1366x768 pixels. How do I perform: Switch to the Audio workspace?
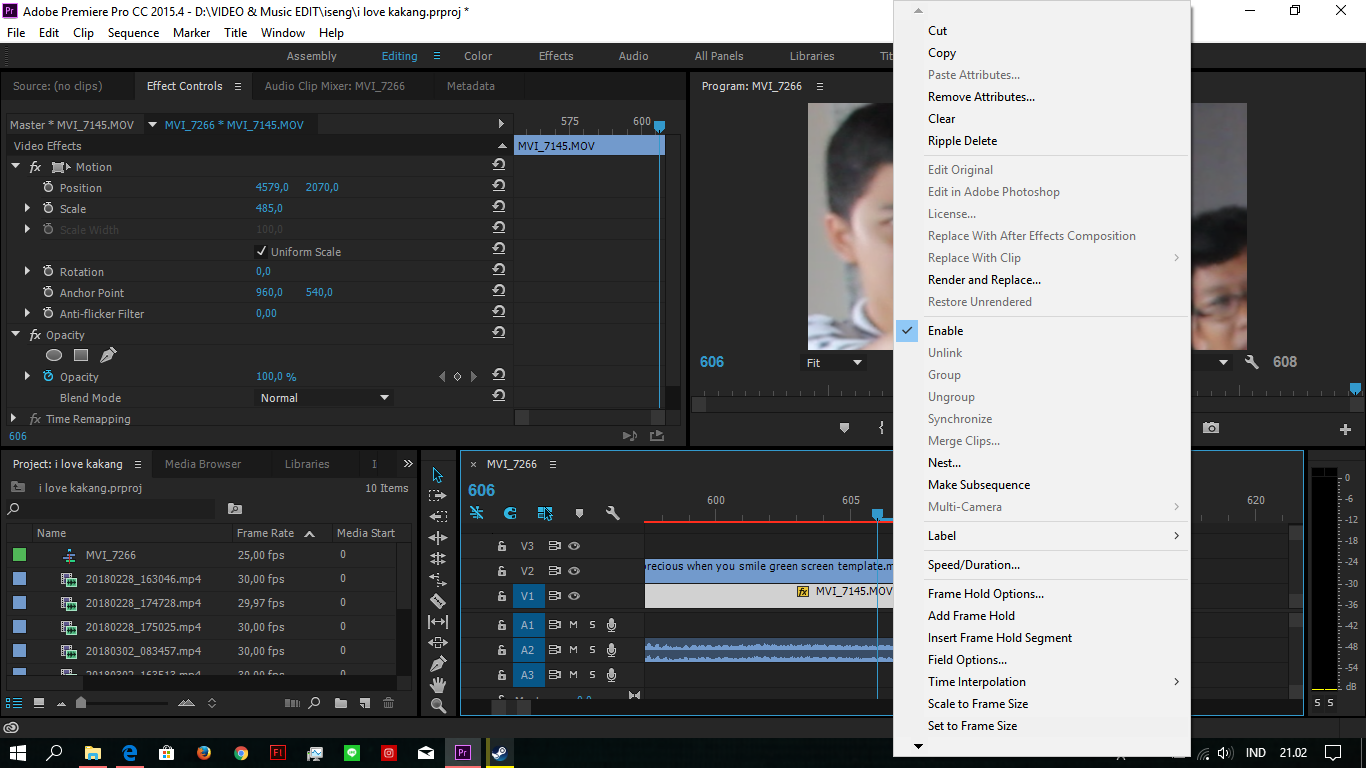coord(633,56)
